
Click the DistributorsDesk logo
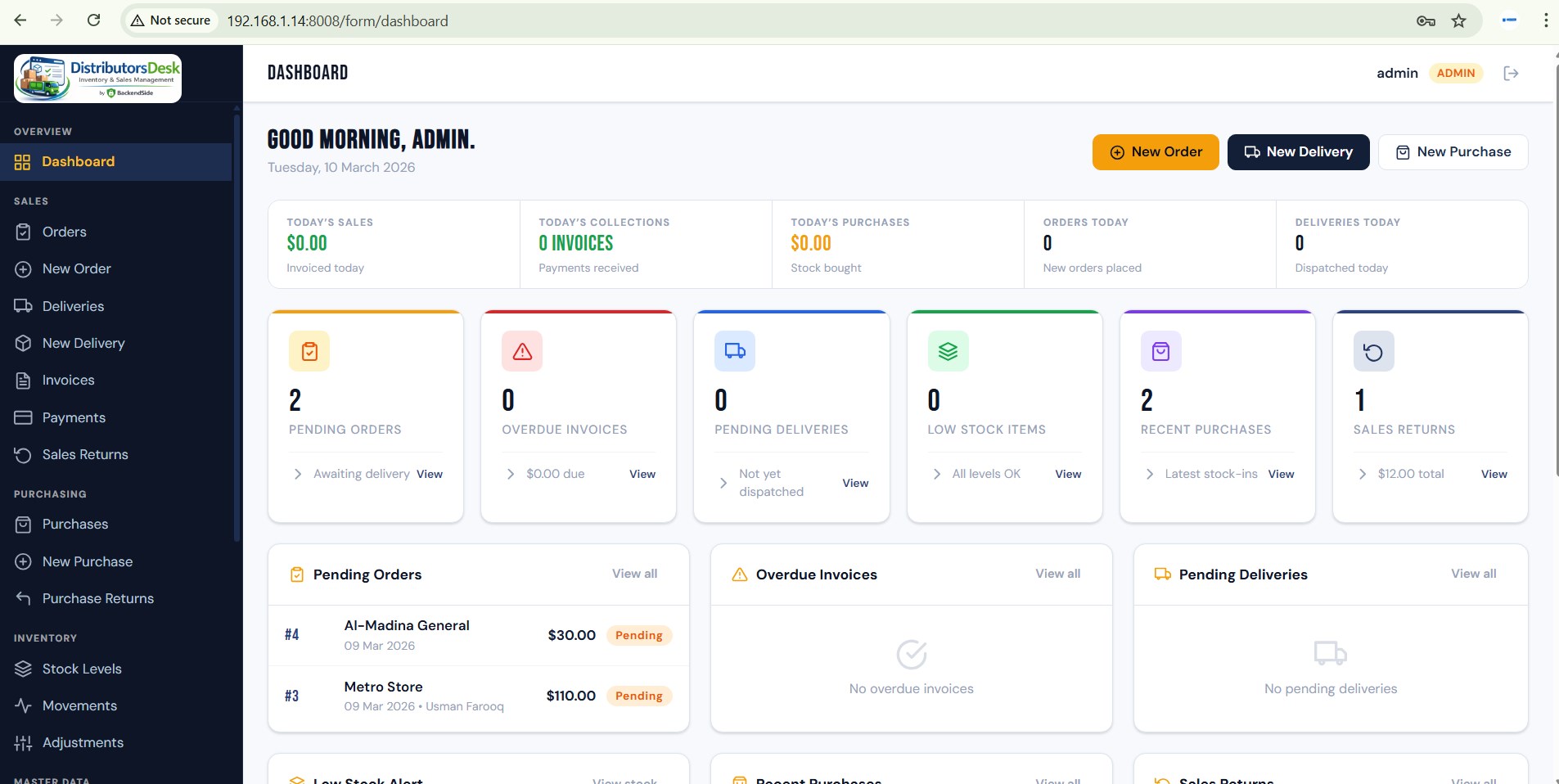coord(98,79)
